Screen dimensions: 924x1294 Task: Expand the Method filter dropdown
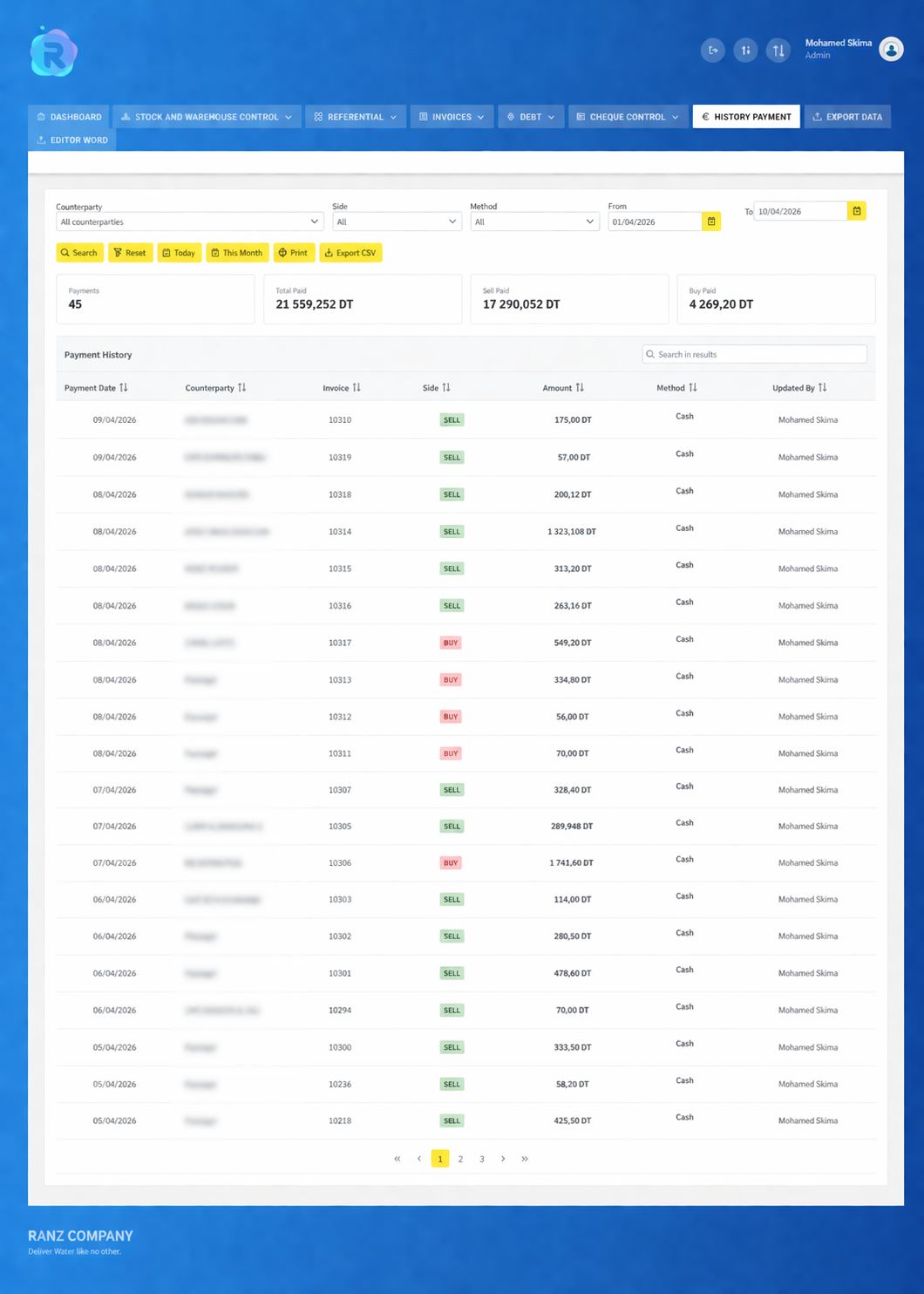tap(534, 221)
